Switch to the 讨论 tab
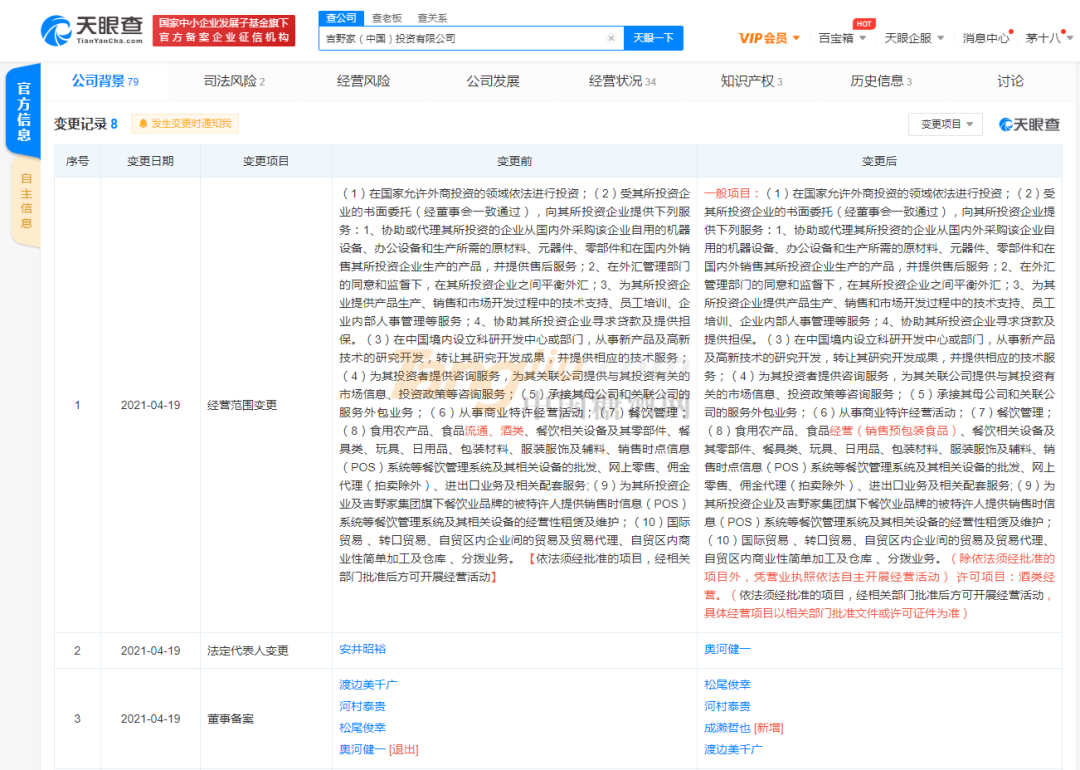Viewport: 1080px width, 770px height. tap(1010, 81)
